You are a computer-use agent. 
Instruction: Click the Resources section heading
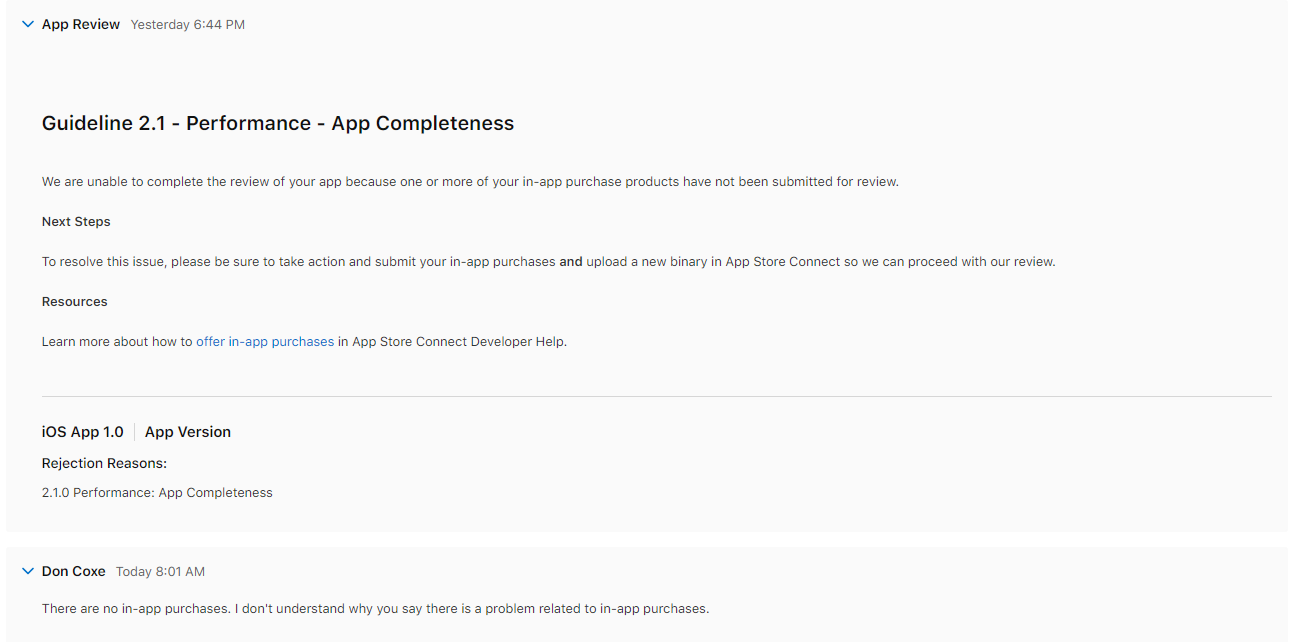[x=74, y=301]
